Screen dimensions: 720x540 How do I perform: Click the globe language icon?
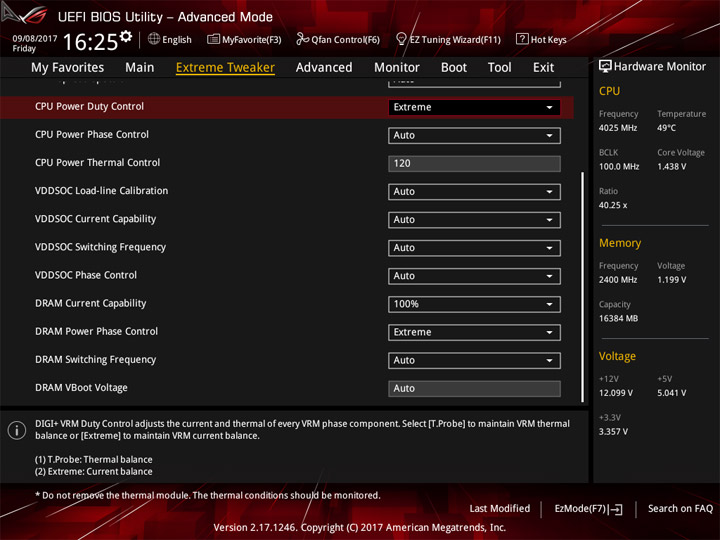click(x=154, y=39)
